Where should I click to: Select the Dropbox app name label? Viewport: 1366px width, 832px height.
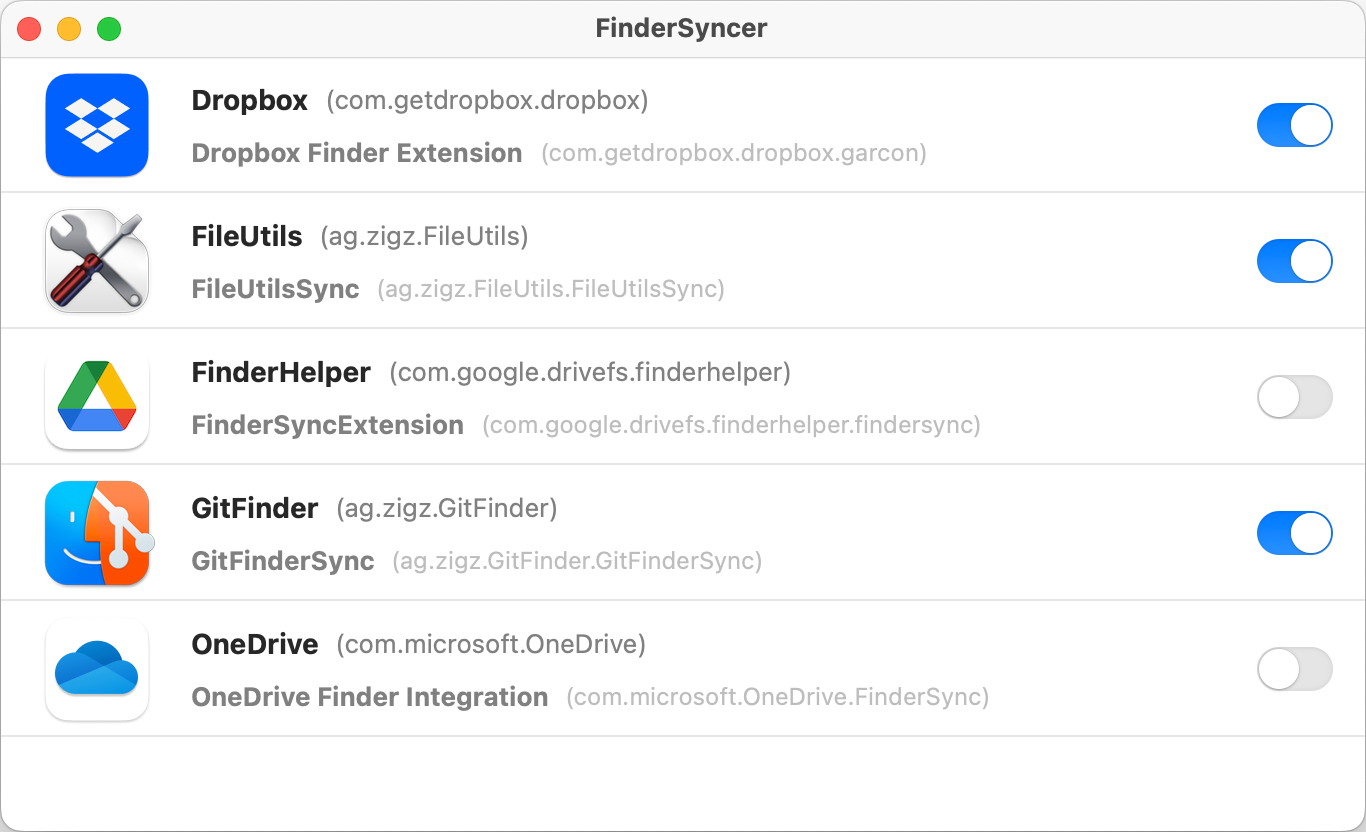pyautogui.click(x=250, y=101)
